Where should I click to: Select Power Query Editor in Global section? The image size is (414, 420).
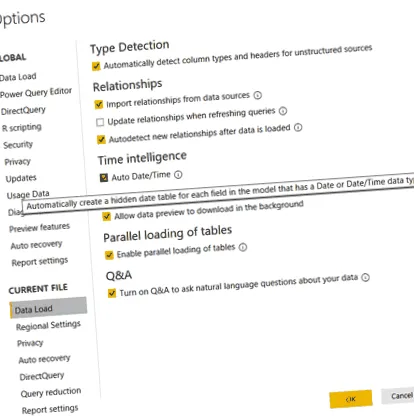click(36, 93)
